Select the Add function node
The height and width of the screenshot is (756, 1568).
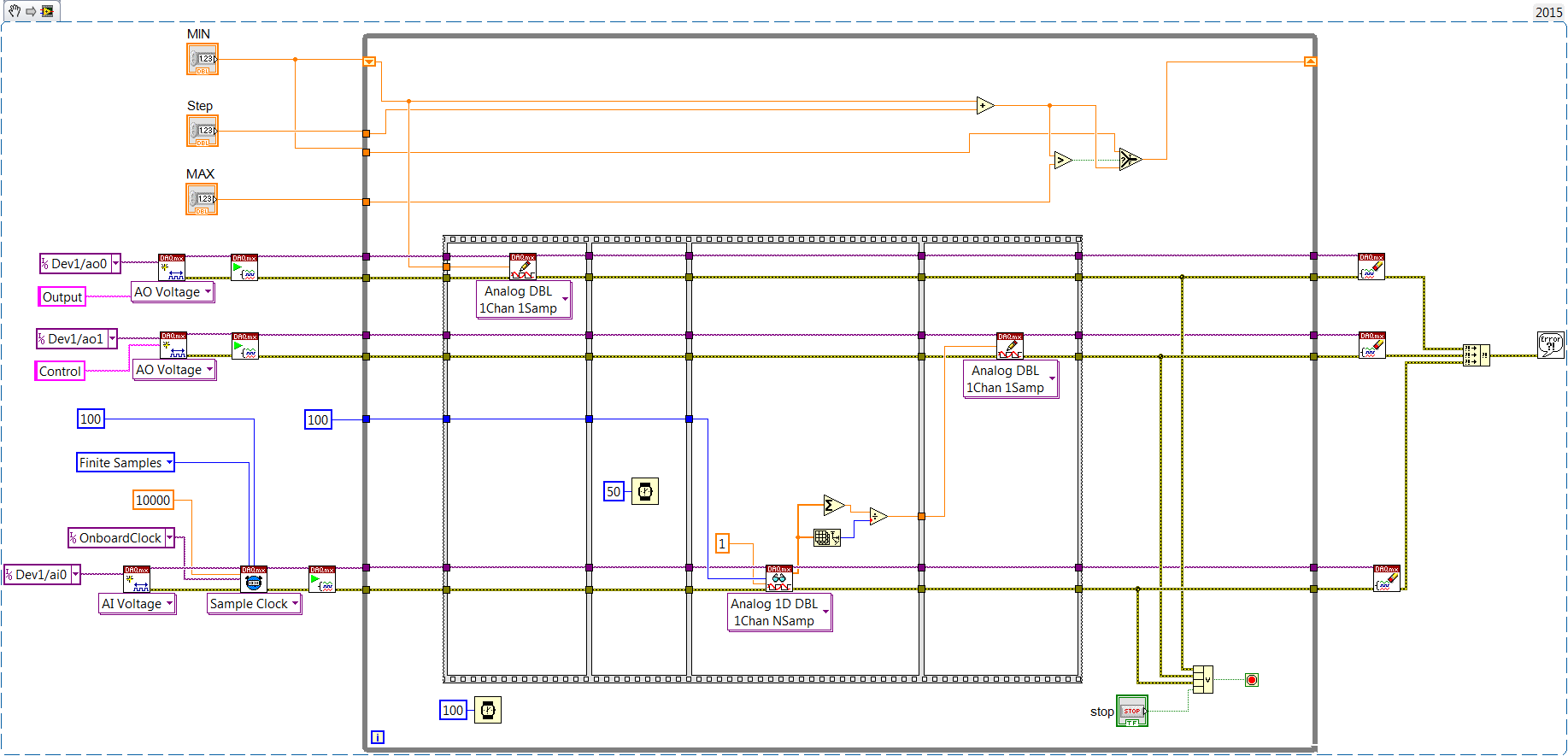pyautogui.click(x=985, y=105)
